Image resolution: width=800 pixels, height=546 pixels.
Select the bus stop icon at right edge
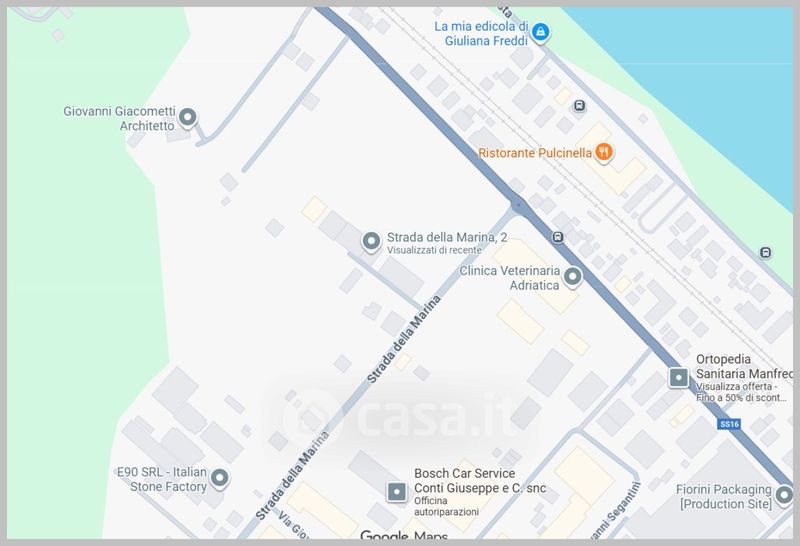[765, 252]
